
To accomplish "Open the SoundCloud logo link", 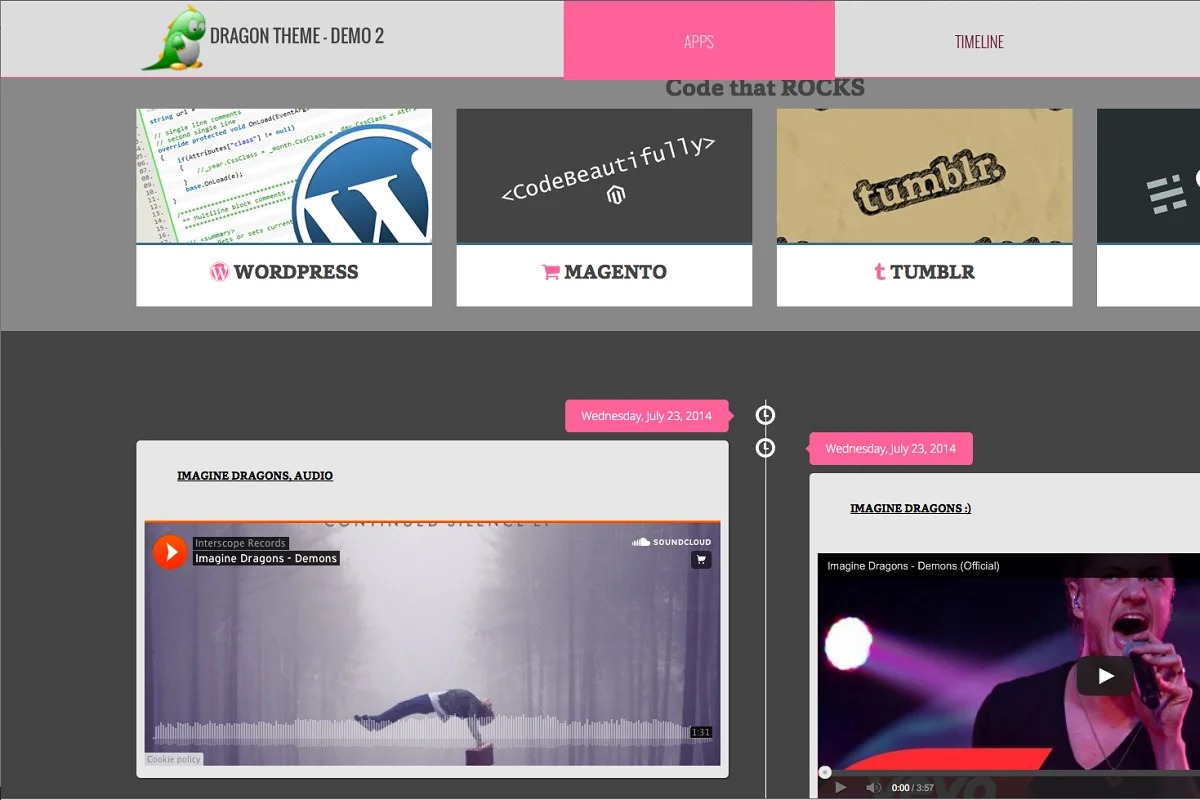I will (x=670, y=542).
